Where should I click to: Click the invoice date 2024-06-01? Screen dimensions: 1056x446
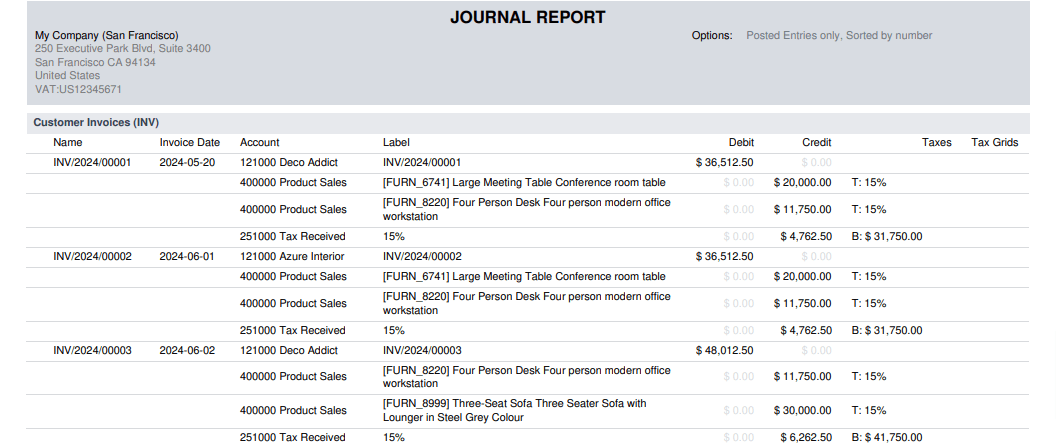click(x=187, y=256)
